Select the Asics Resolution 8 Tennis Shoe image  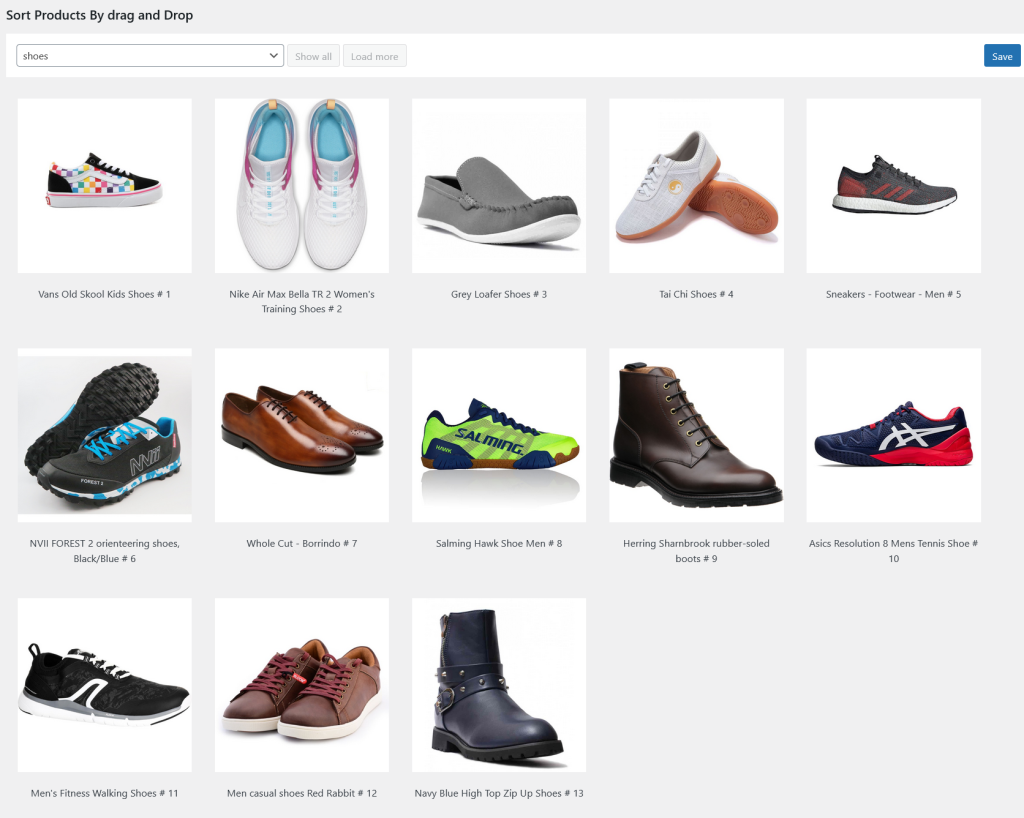click(893, 435)
